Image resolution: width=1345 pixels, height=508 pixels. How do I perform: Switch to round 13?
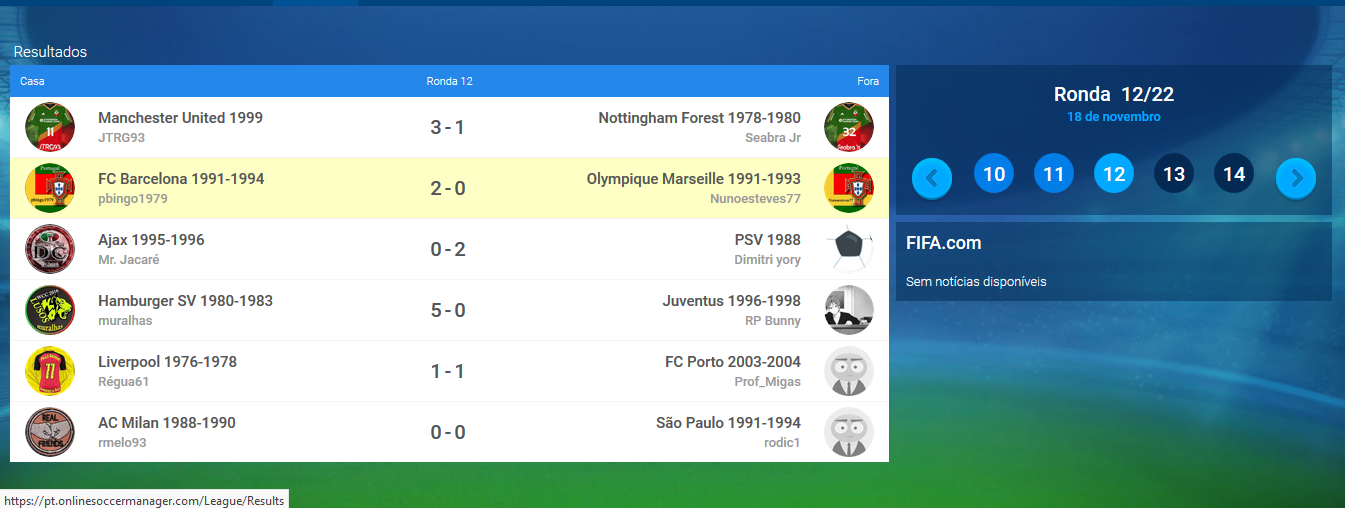tap(1174, 174)
